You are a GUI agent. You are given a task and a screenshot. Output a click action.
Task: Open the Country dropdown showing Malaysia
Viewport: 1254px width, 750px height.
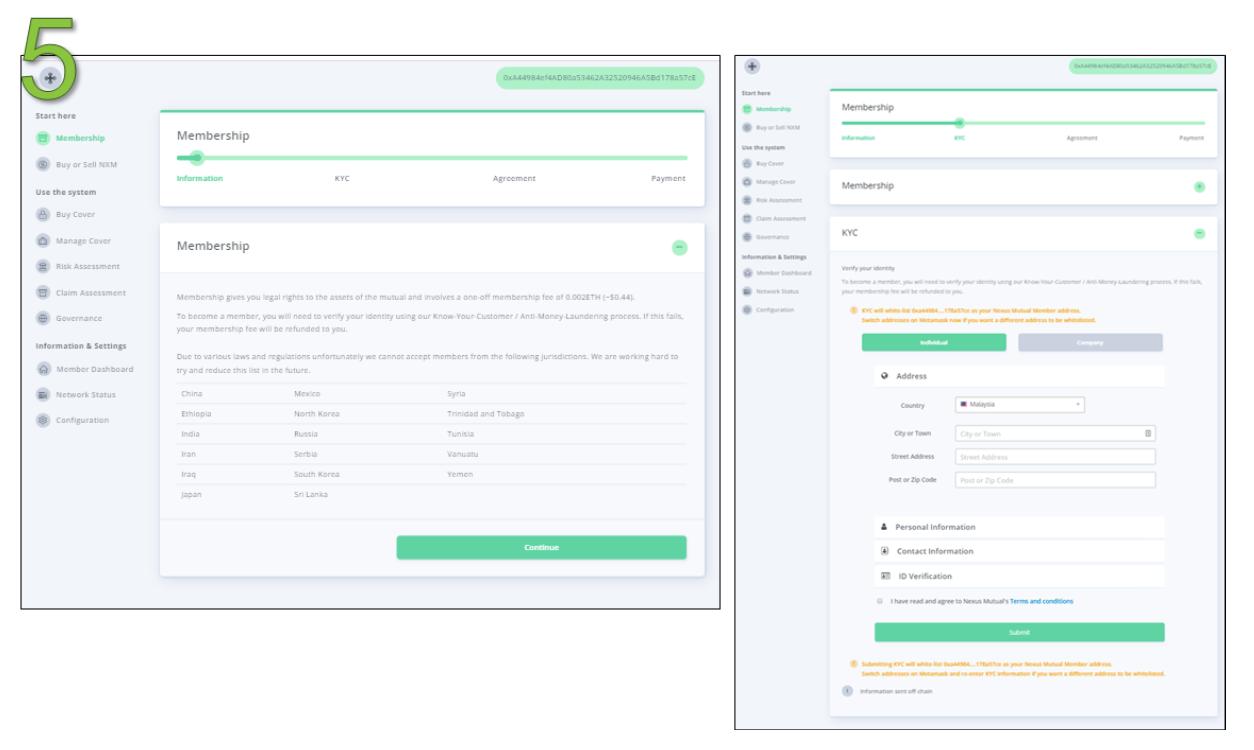click(1019, 405)
